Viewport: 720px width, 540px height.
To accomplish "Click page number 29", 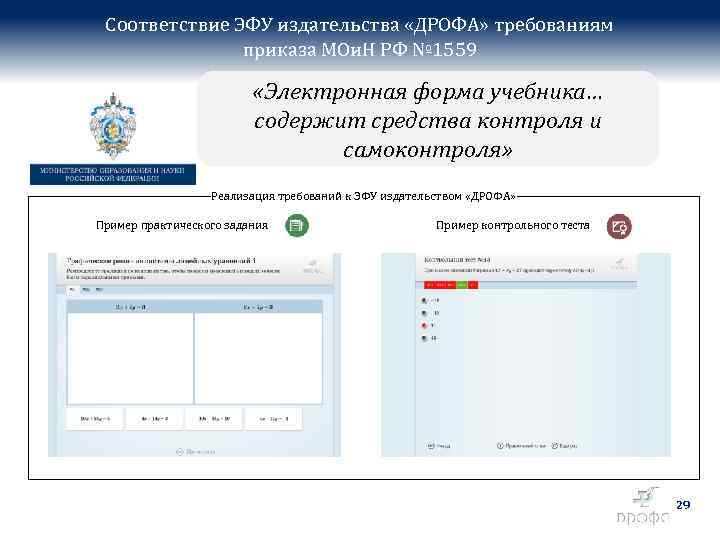I will click(683, 505).
